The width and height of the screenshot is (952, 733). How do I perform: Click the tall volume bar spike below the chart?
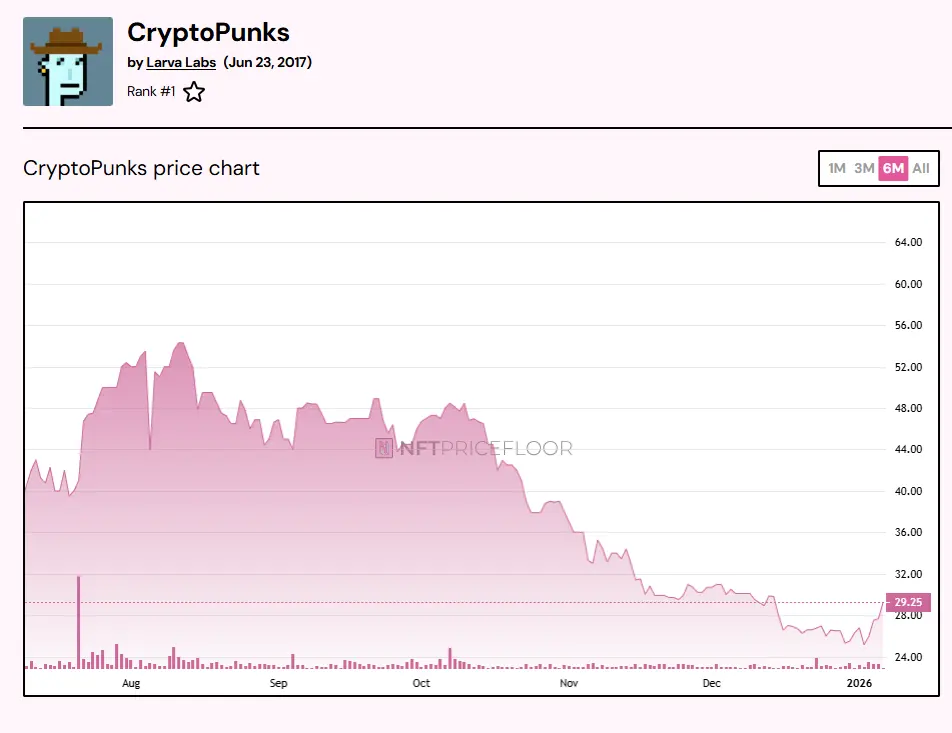pyautogui.click(x=79, y=620)
